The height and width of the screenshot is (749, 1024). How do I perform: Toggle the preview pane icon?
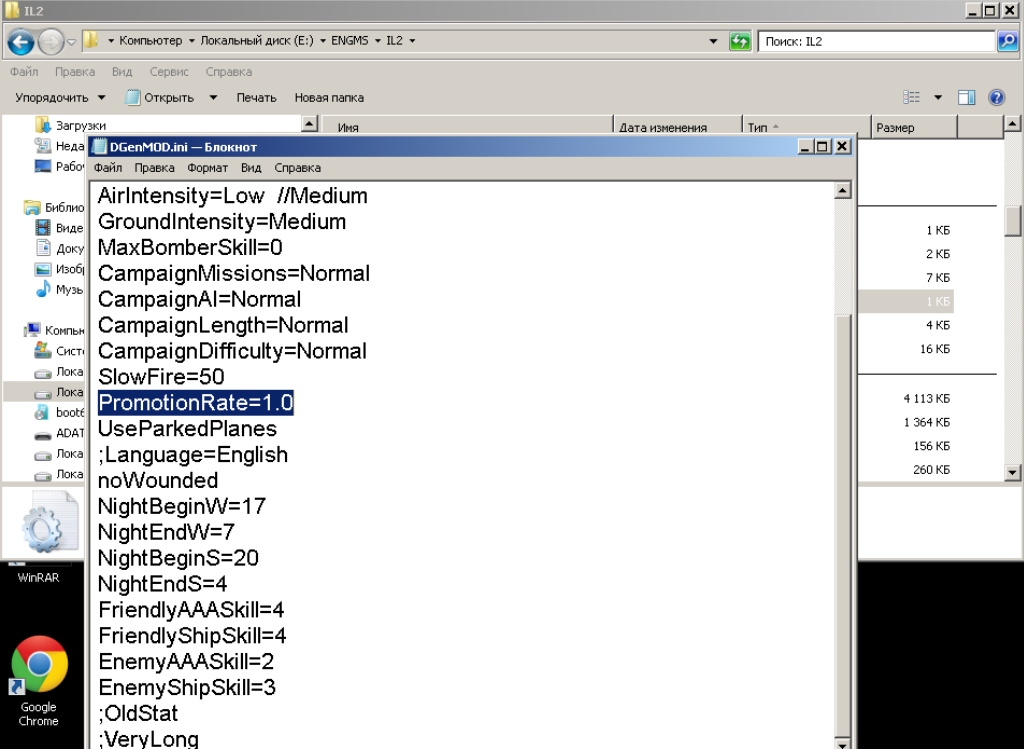pos(967,97)
